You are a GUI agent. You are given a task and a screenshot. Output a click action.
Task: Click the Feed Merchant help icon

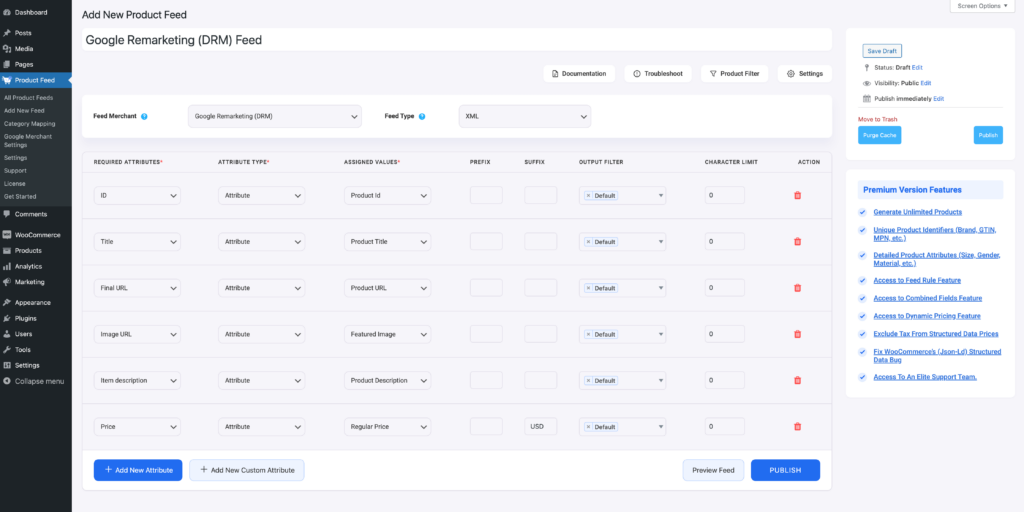click(x=144, y=116)
